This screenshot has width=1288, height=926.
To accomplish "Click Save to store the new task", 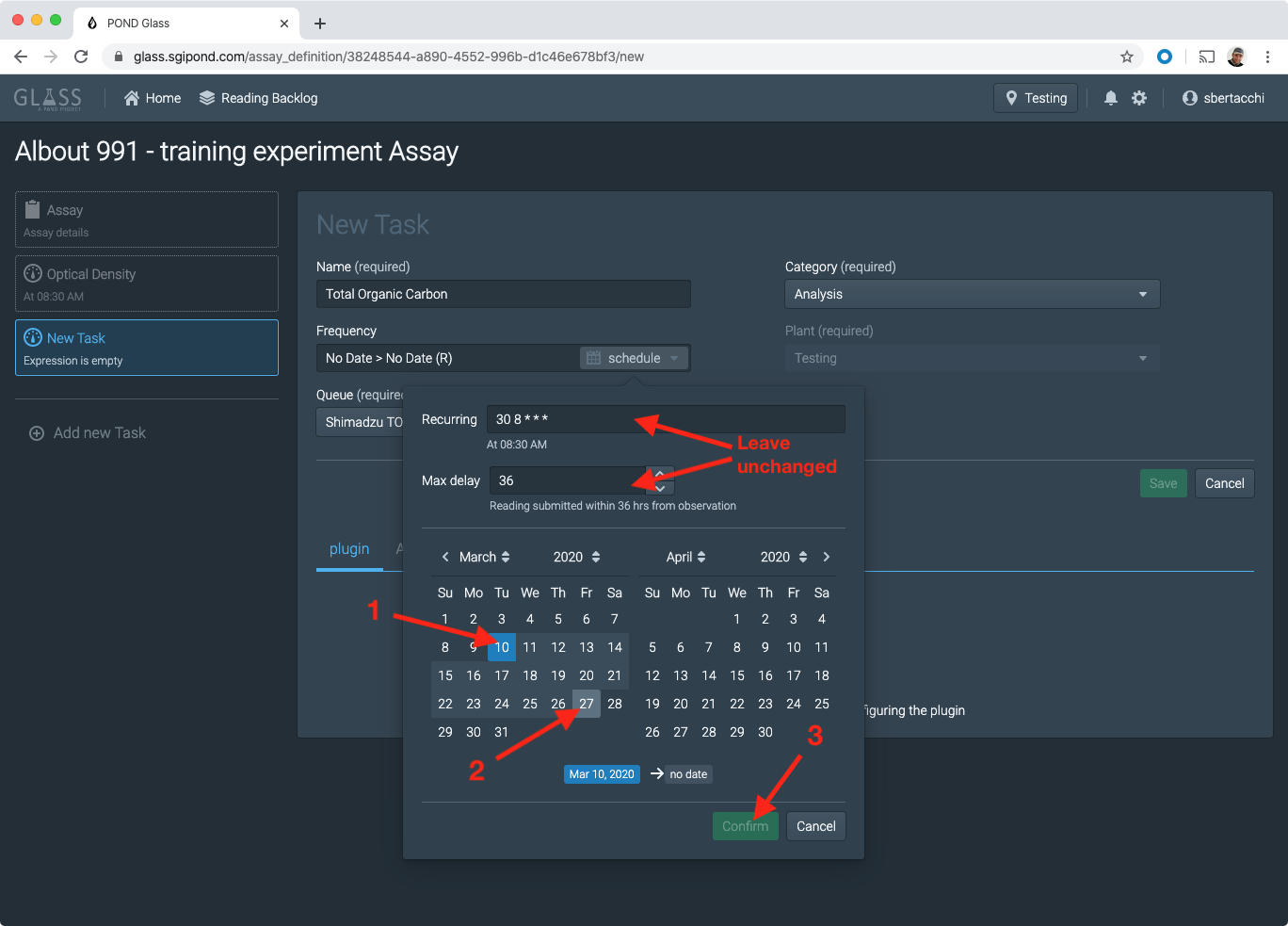I will [1164, 483].
